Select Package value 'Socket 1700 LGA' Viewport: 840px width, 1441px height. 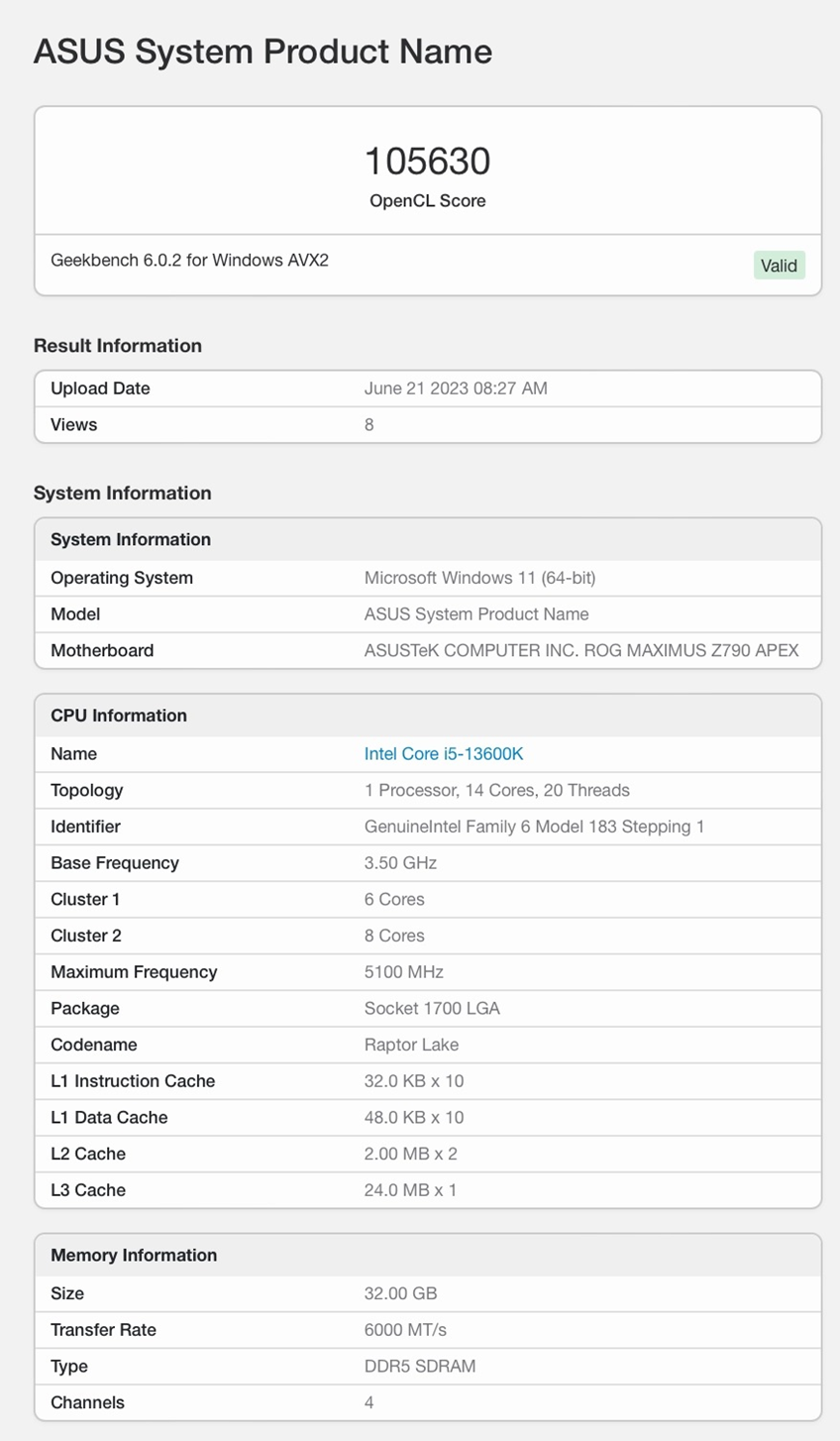point(432,1008)
